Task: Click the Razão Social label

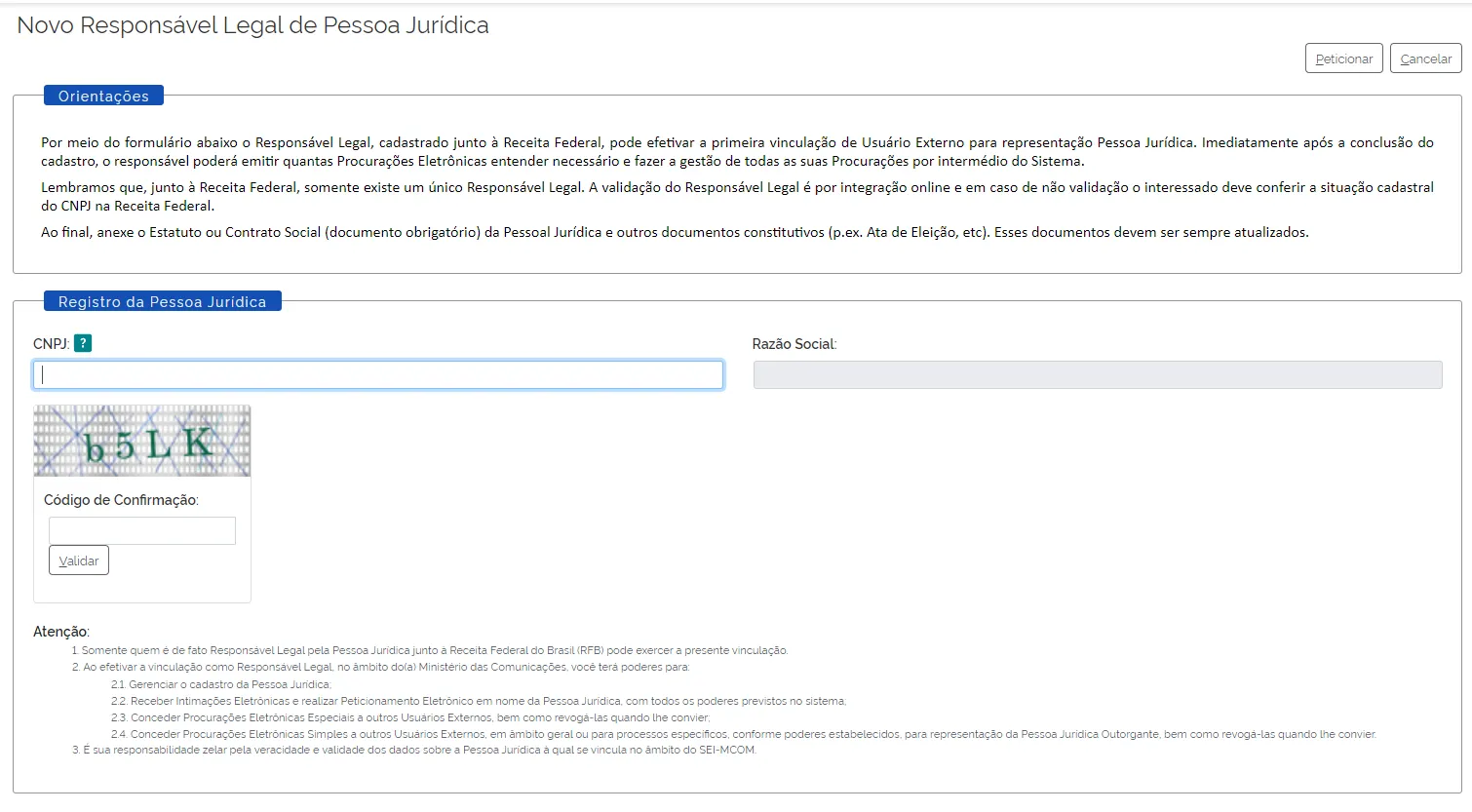Action: pos(794,344)
